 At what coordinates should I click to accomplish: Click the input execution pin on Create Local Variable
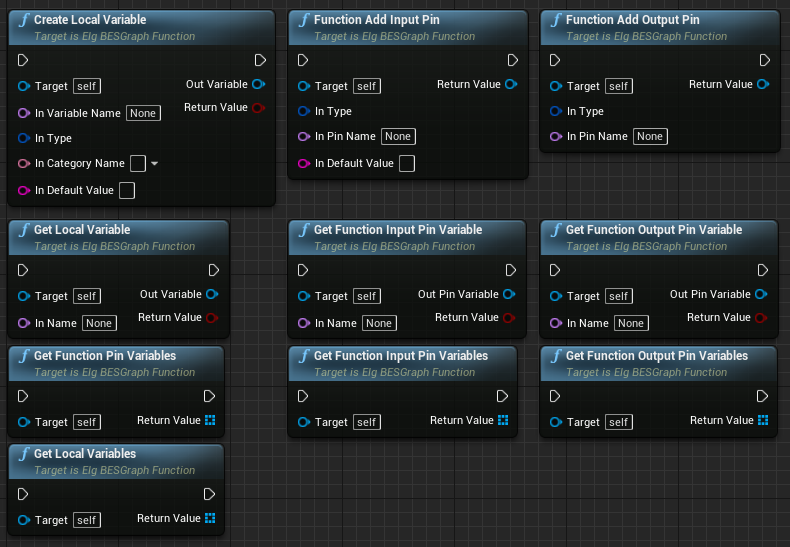(x=23, y=60)
